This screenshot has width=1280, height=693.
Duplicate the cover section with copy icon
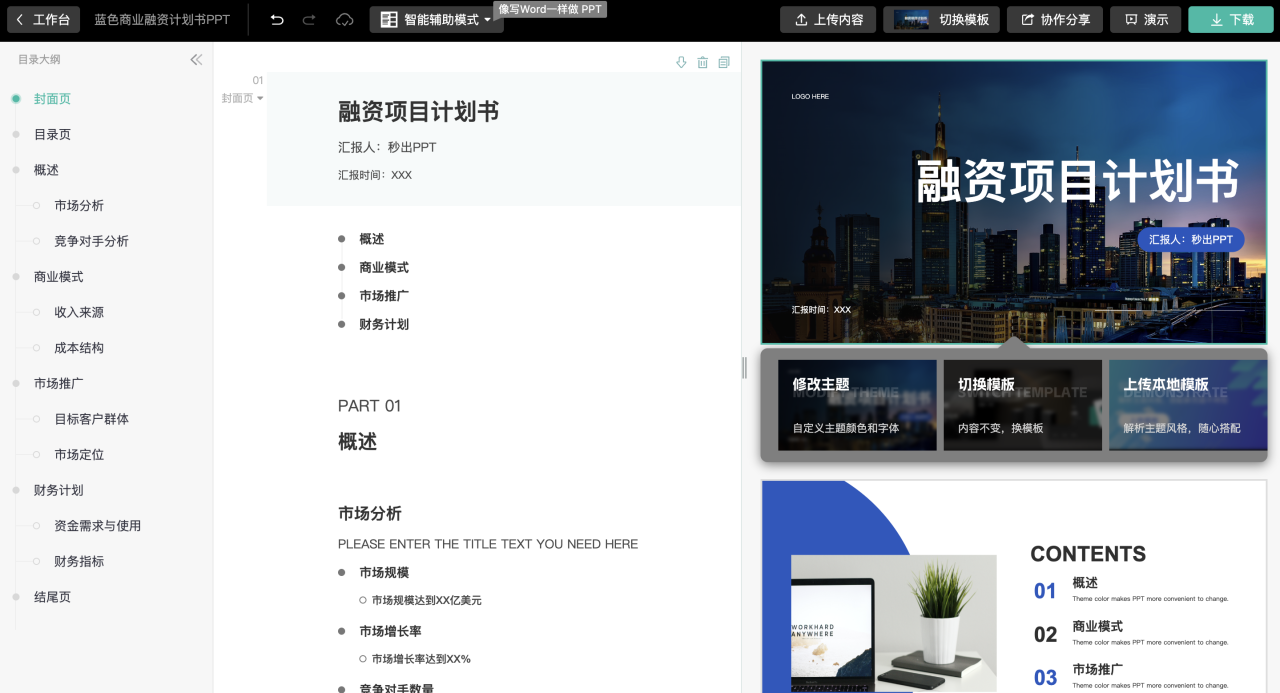(x=724, y=62)
